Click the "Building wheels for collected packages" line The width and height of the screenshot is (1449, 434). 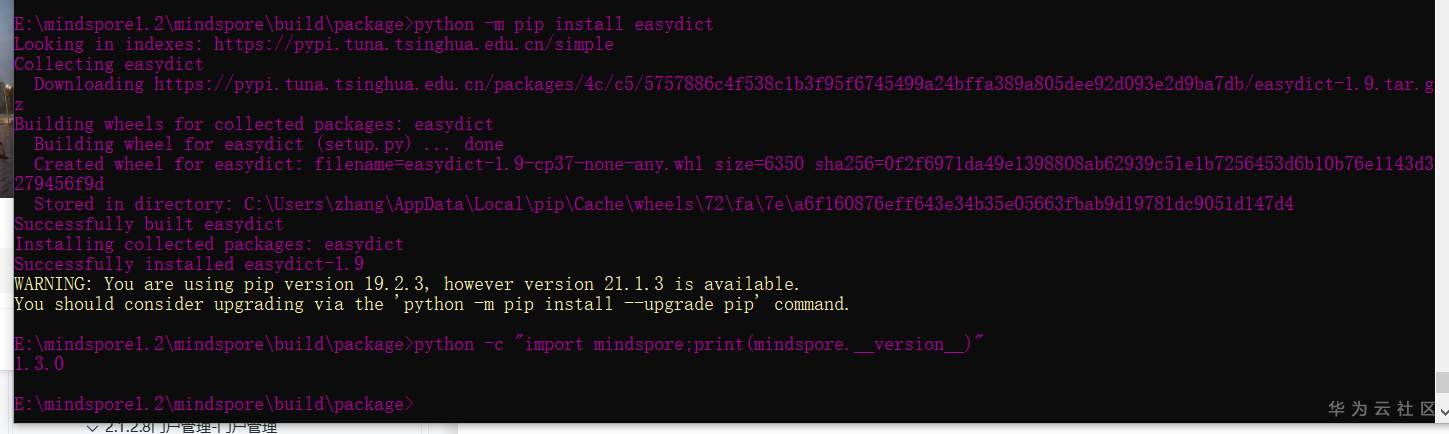pos(253,124)
